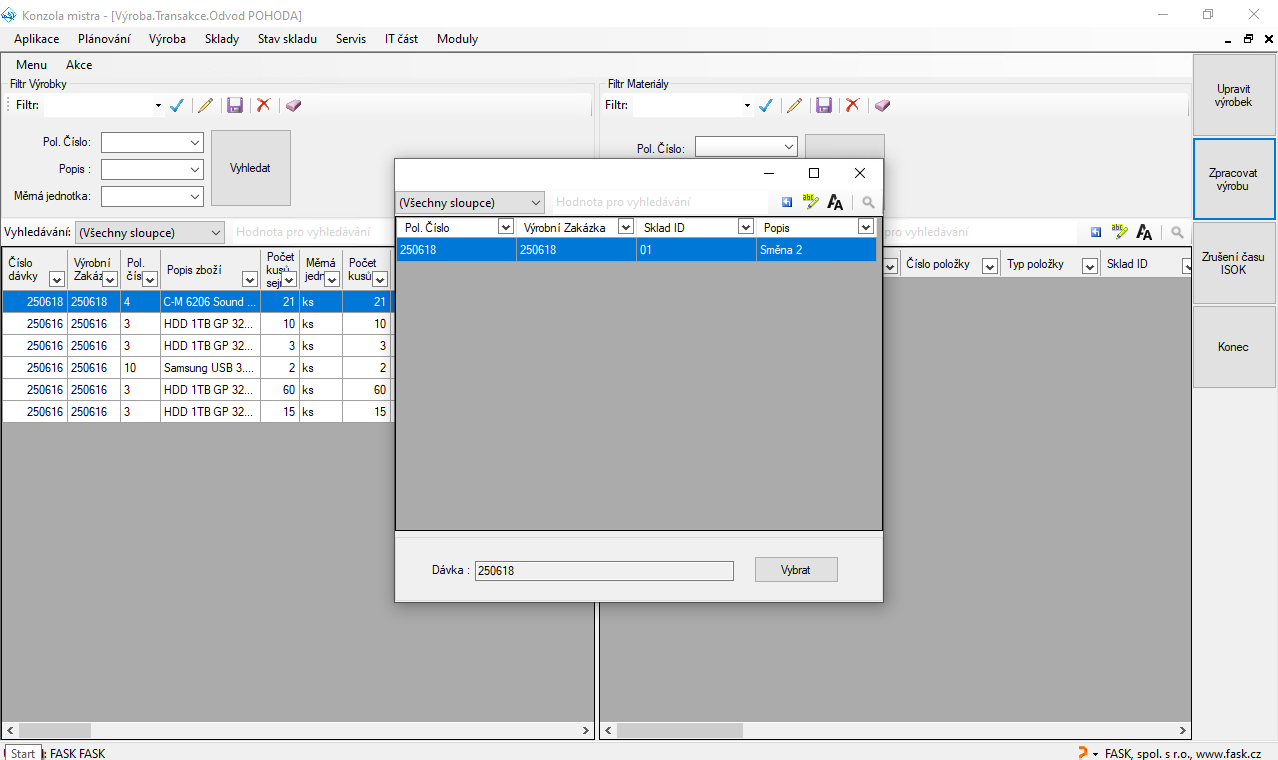This screenshot has width=1278, height=760.
Task: Click the 'abc' highlight icon in the dialog
Action: 810,202
